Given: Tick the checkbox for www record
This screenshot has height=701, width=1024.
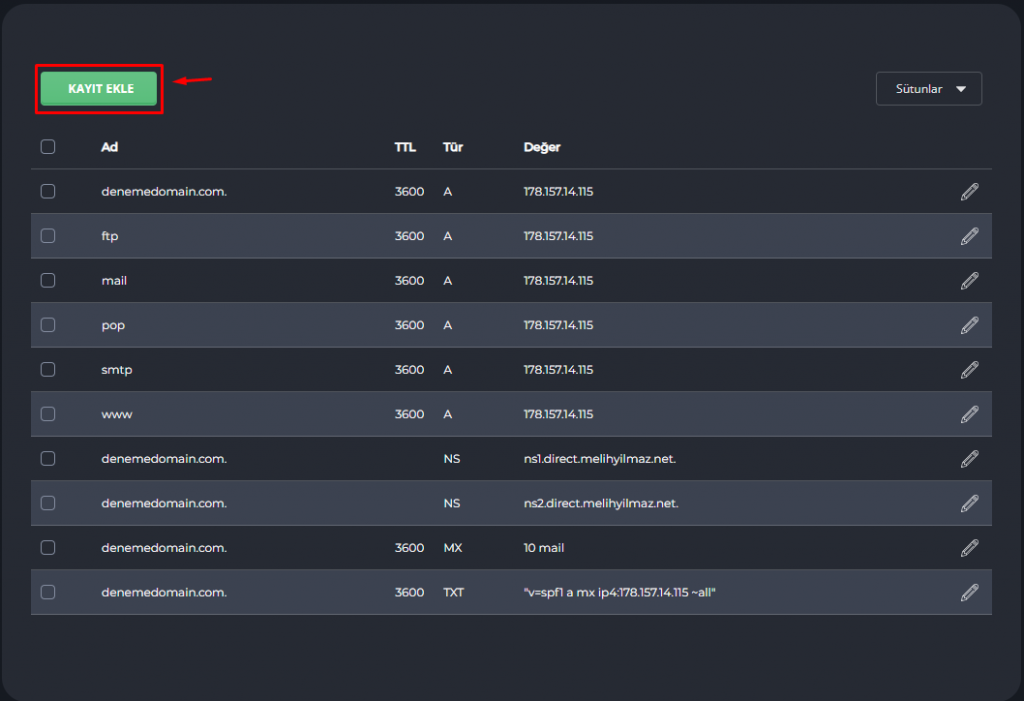Looking at the screenshot, I should click(48, 414).
